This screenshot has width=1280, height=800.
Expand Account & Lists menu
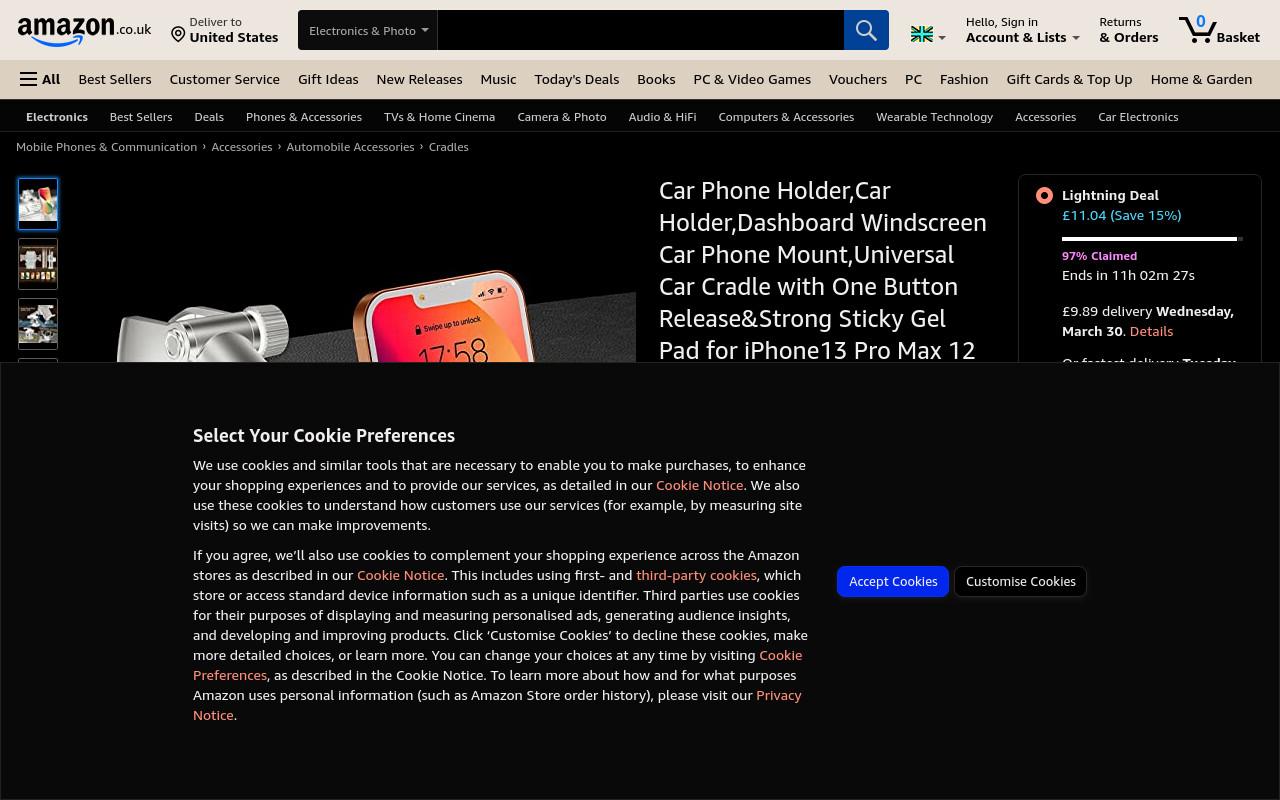click(x=1022, y=30)
